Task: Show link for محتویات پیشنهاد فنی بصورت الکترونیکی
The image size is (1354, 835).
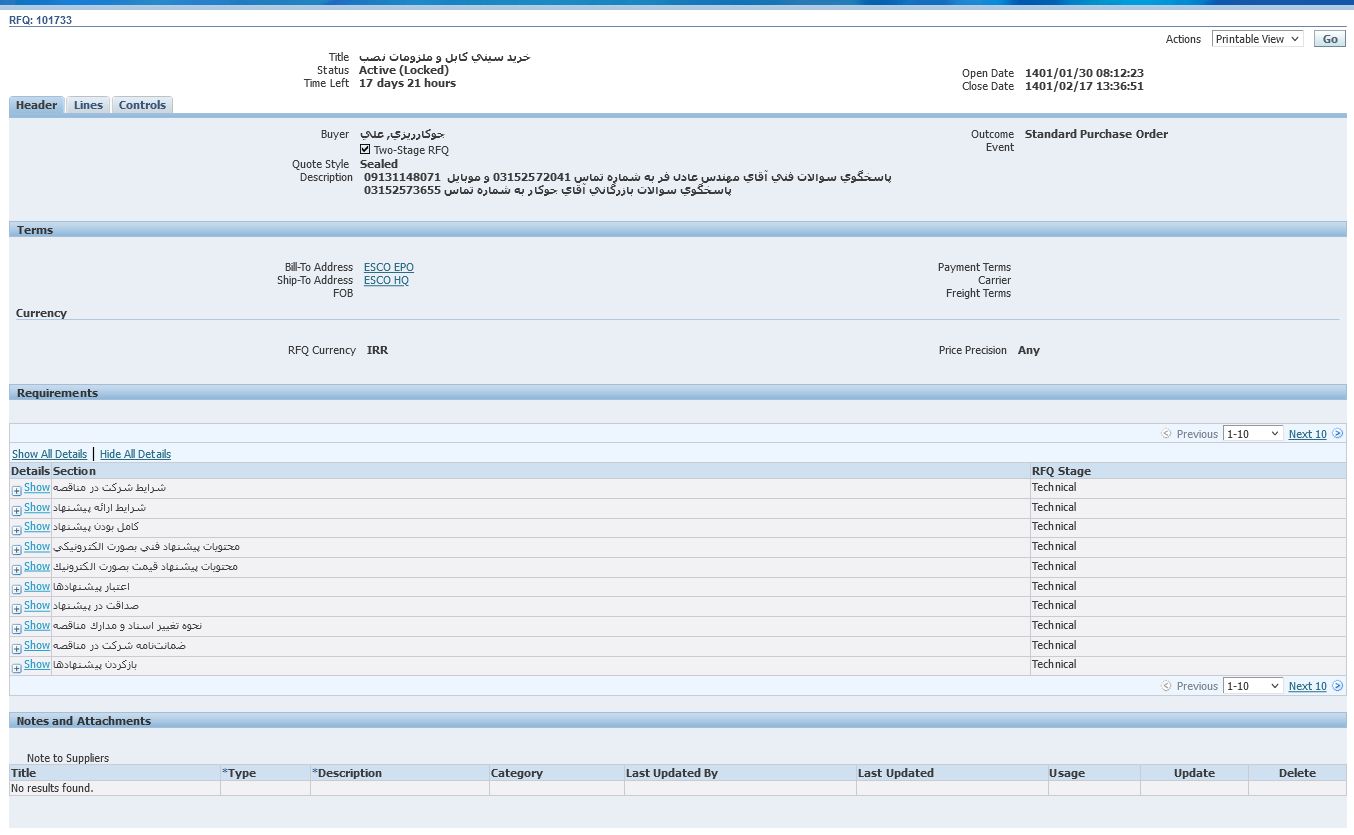Action: tap(37, 546)
